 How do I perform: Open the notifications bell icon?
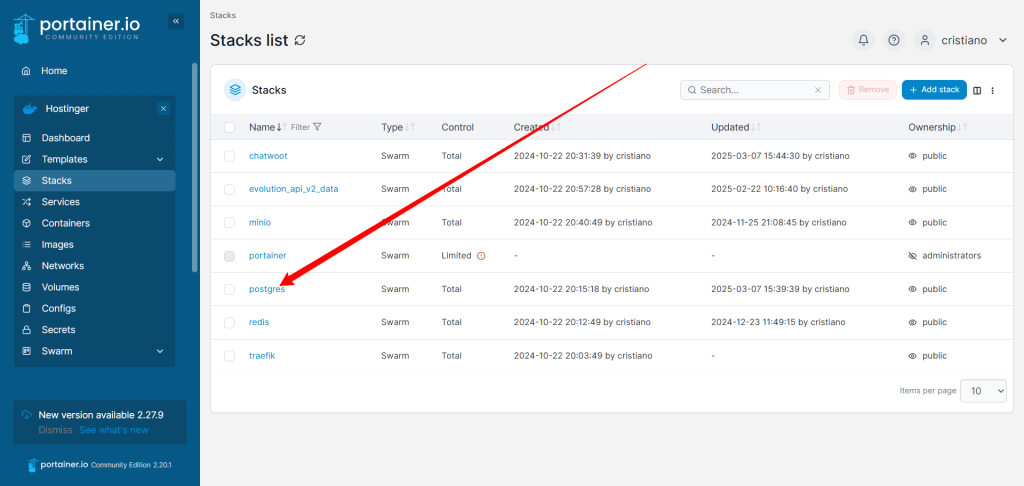coord(863,40)
